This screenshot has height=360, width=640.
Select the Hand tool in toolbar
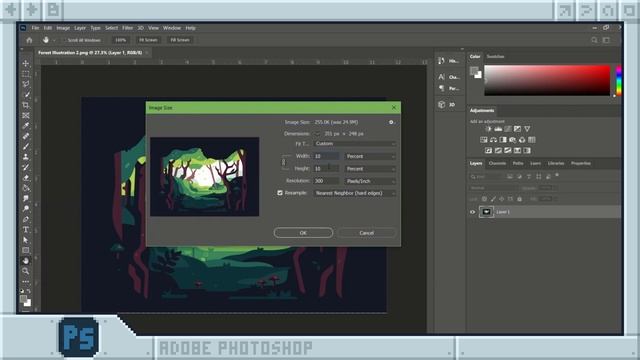click(26, 261)
